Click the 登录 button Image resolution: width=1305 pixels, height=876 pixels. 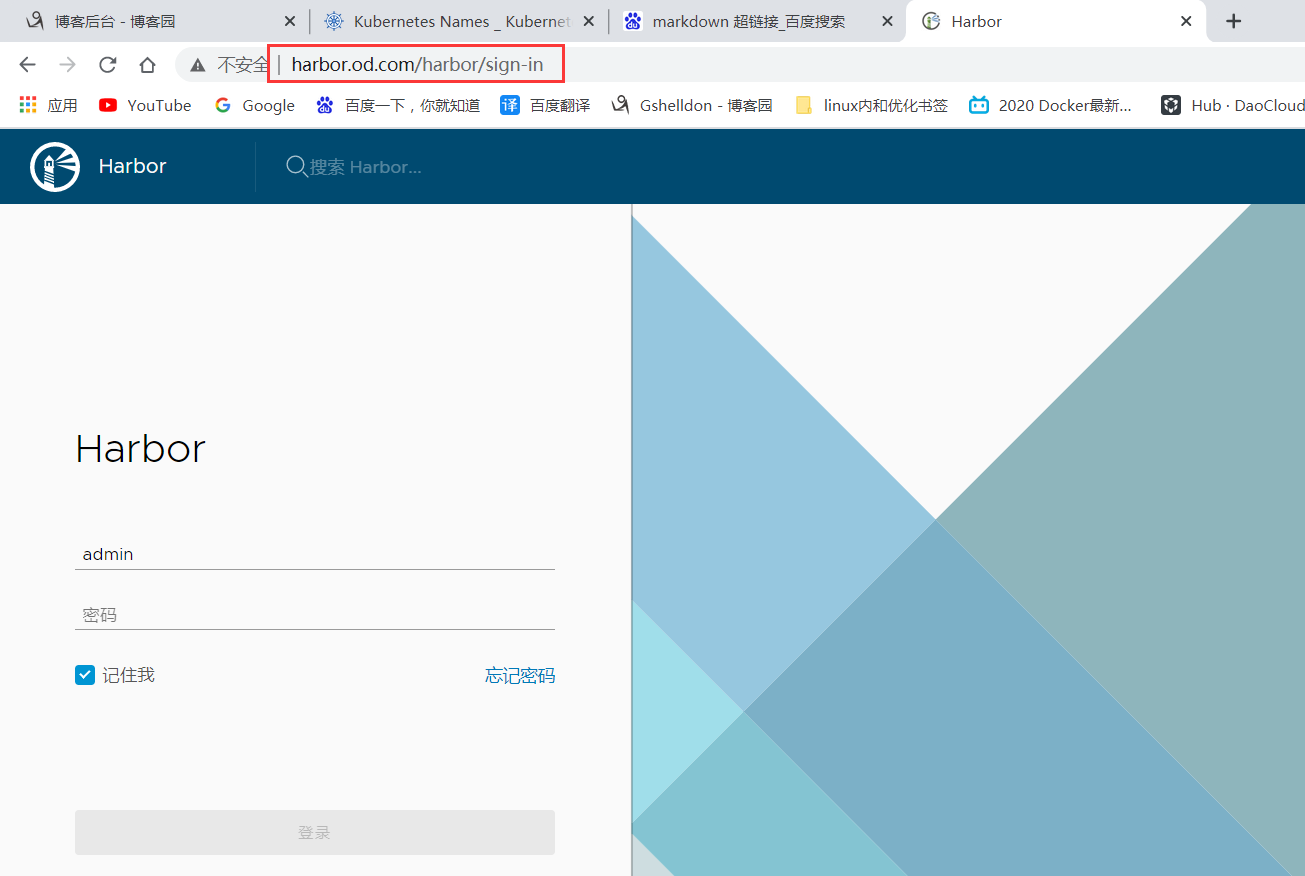point(315,832)
